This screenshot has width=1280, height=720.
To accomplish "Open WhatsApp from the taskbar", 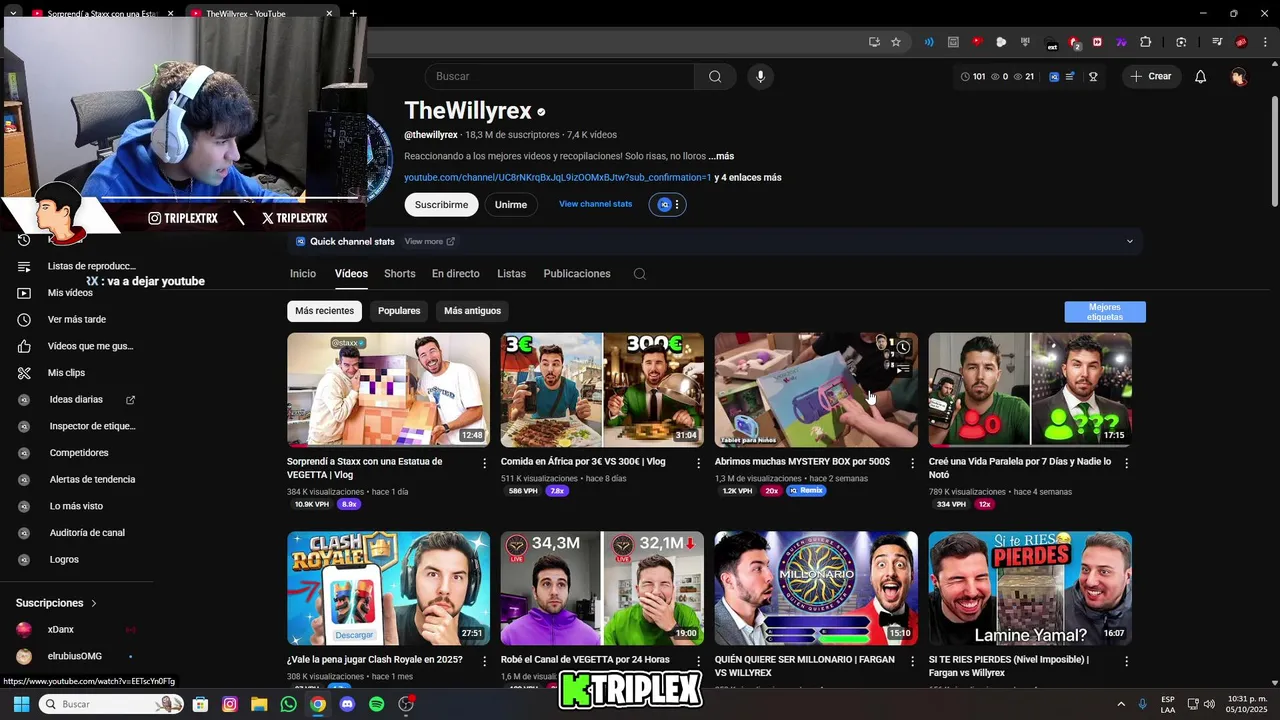I will pos(289,704).
